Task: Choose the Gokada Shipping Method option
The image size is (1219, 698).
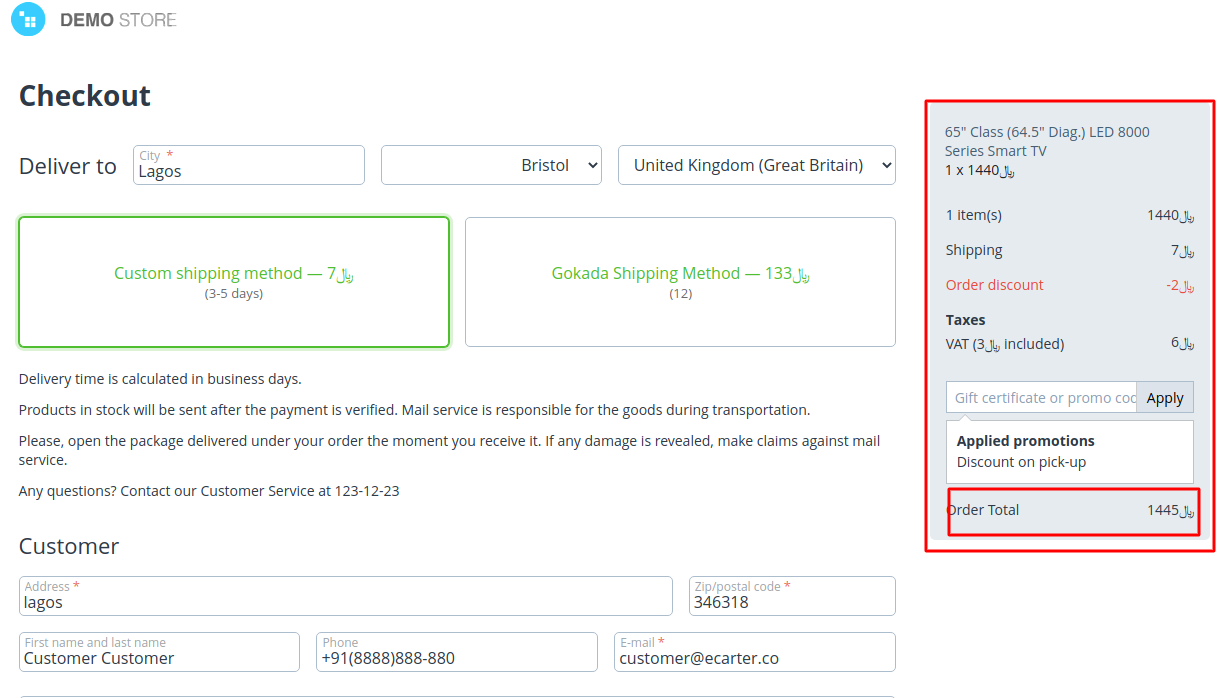Action: (680, 281)
